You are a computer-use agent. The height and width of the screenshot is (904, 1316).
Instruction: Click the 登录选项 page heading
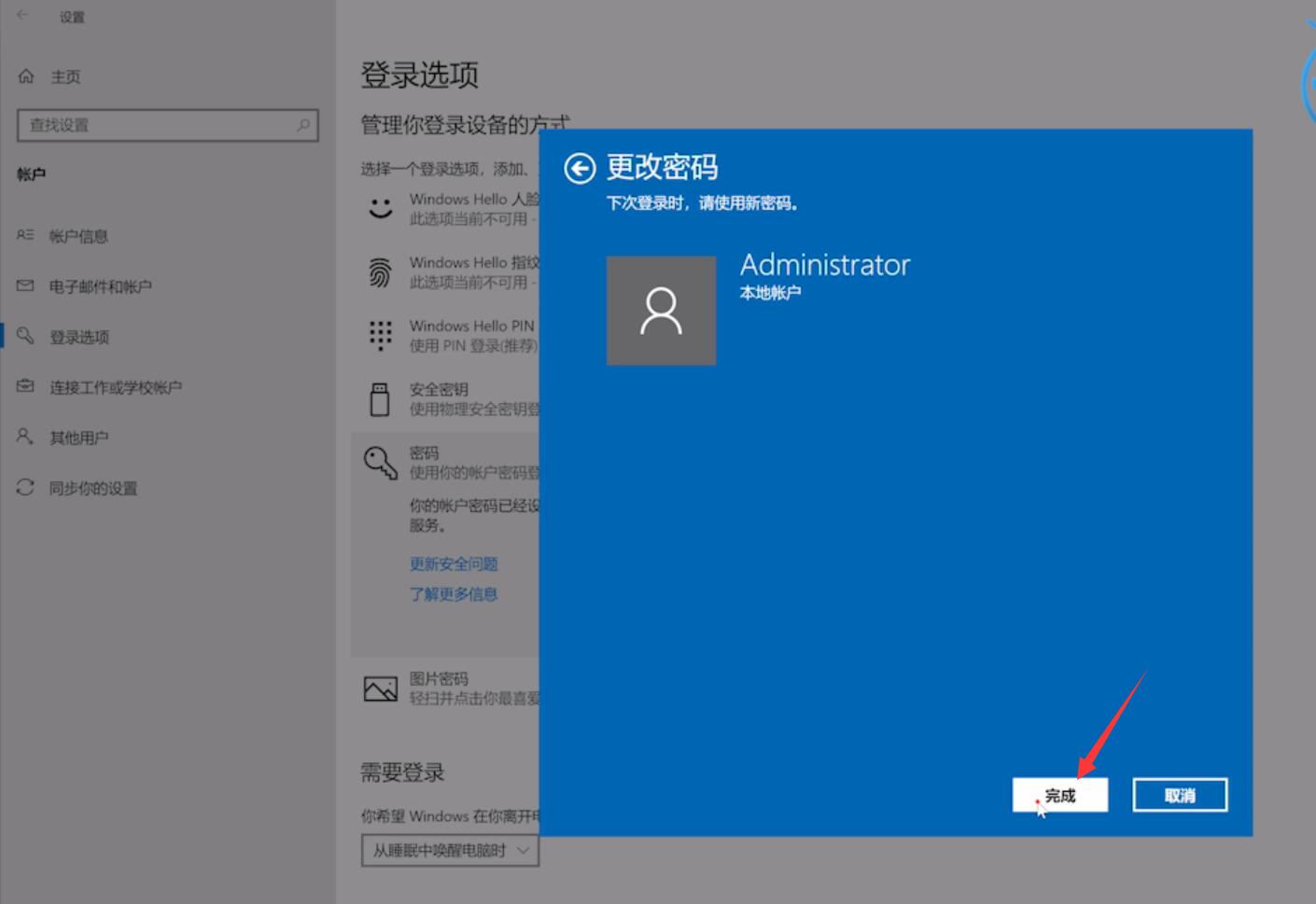coord(420,75)
